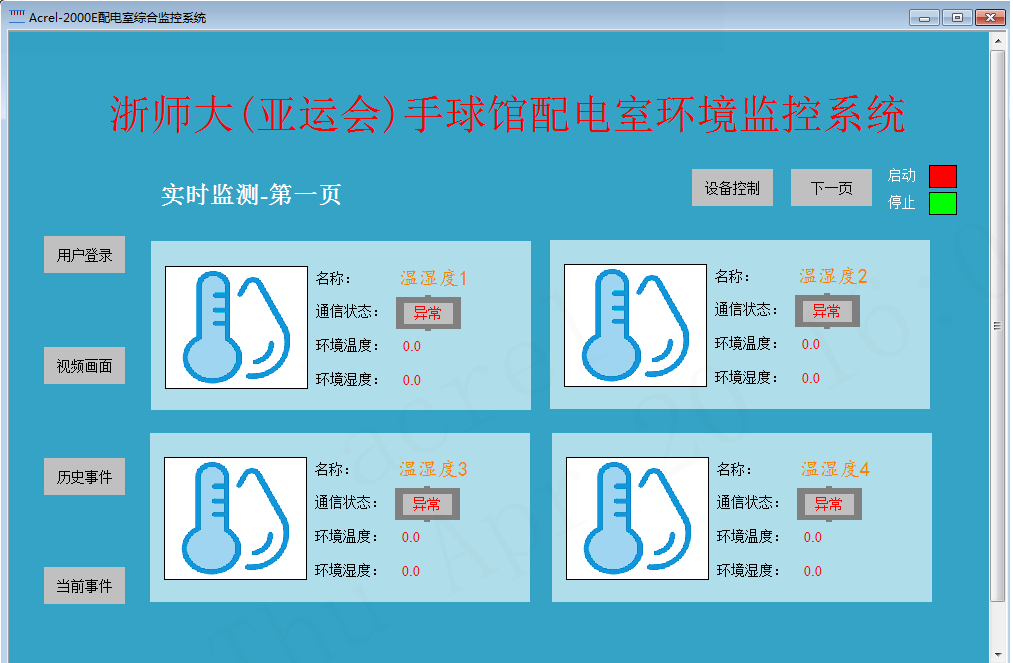The height and width of the screenshot is (663, 1013).
Task: Click 环境湿度 value 0.0 of 温湿度3
Action: point(411,571)
